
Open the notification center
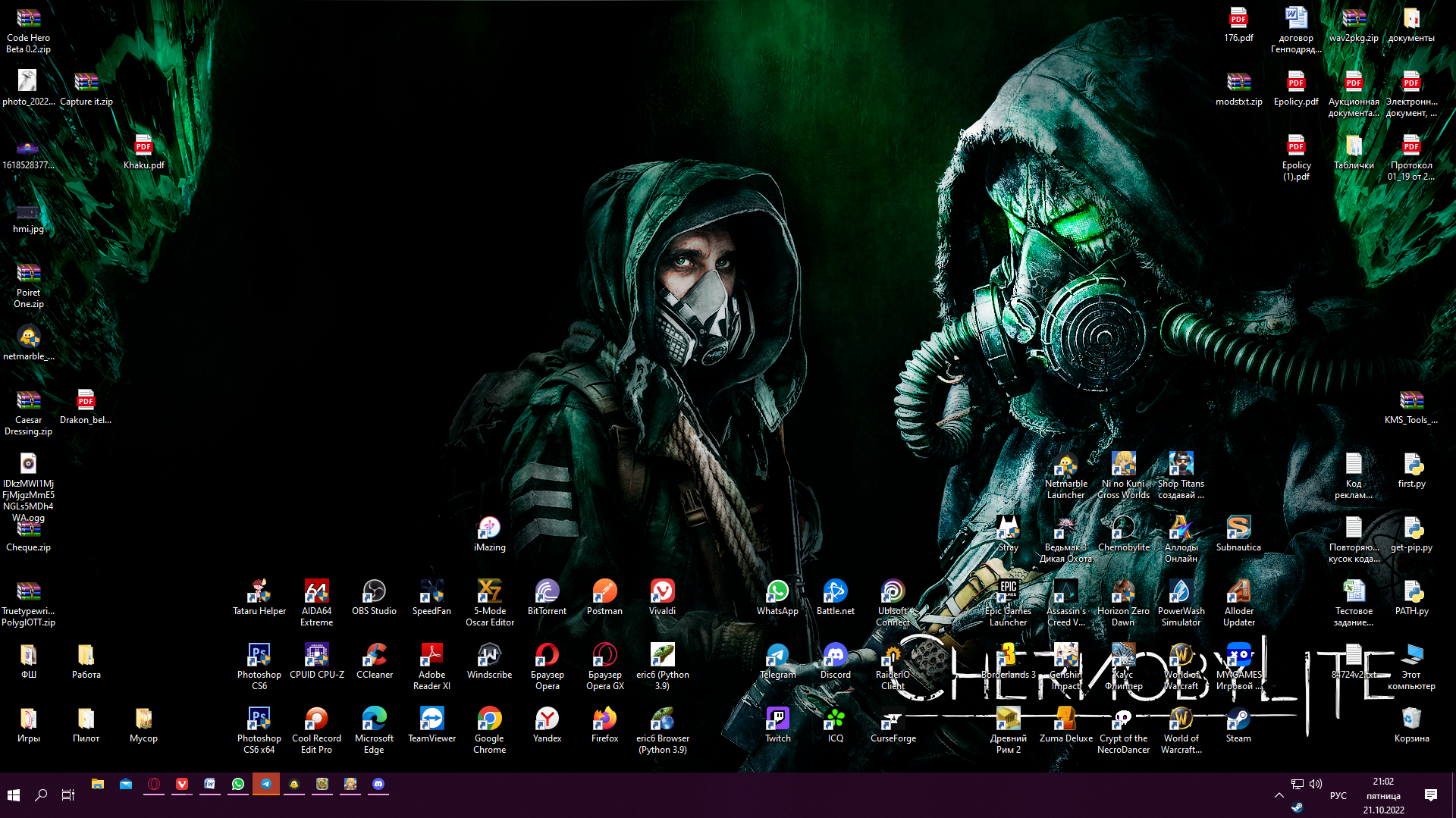coord(1431,794)
